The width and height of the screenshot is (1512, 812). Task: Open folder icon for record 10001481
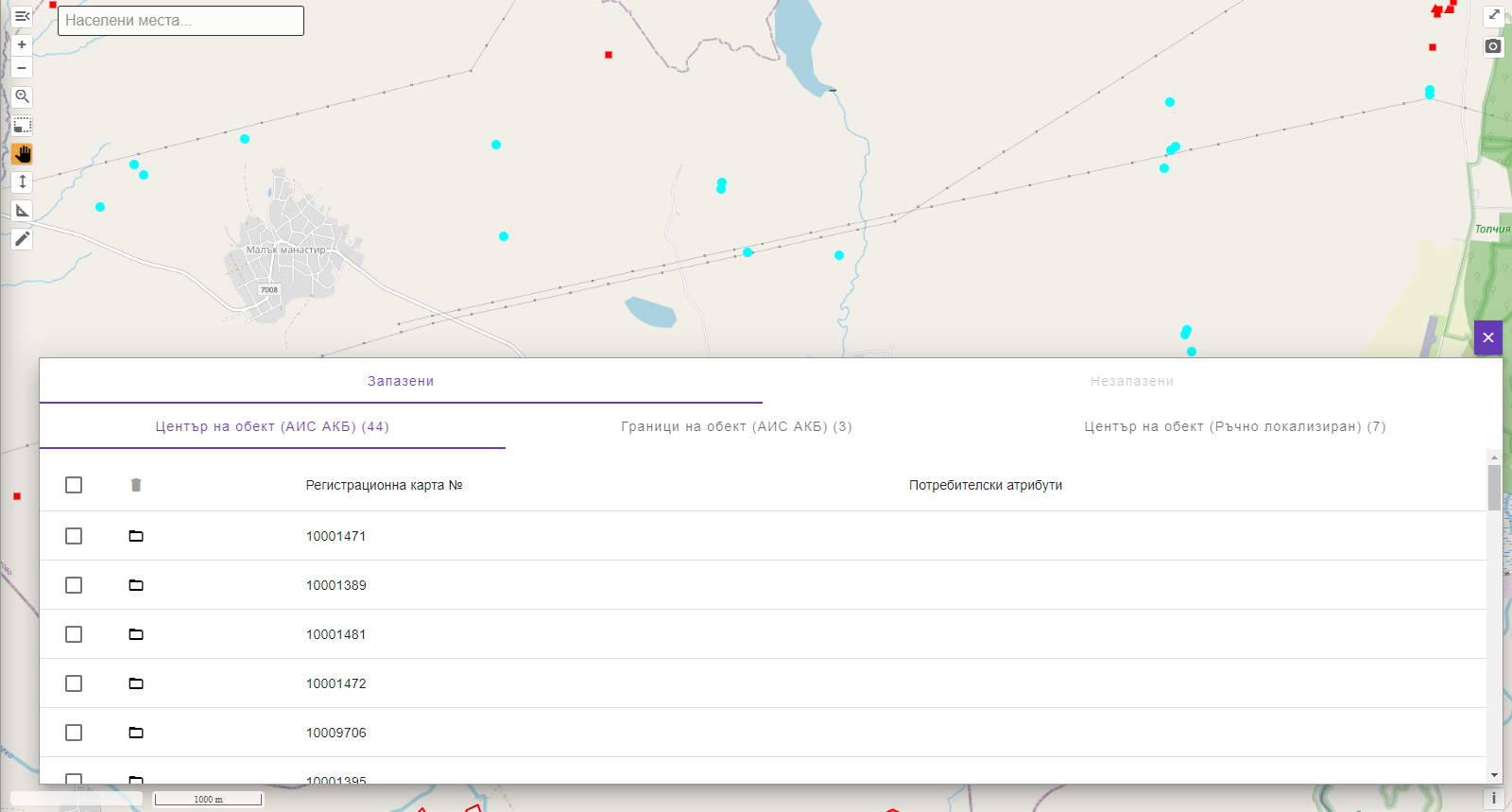pos(136,634)
